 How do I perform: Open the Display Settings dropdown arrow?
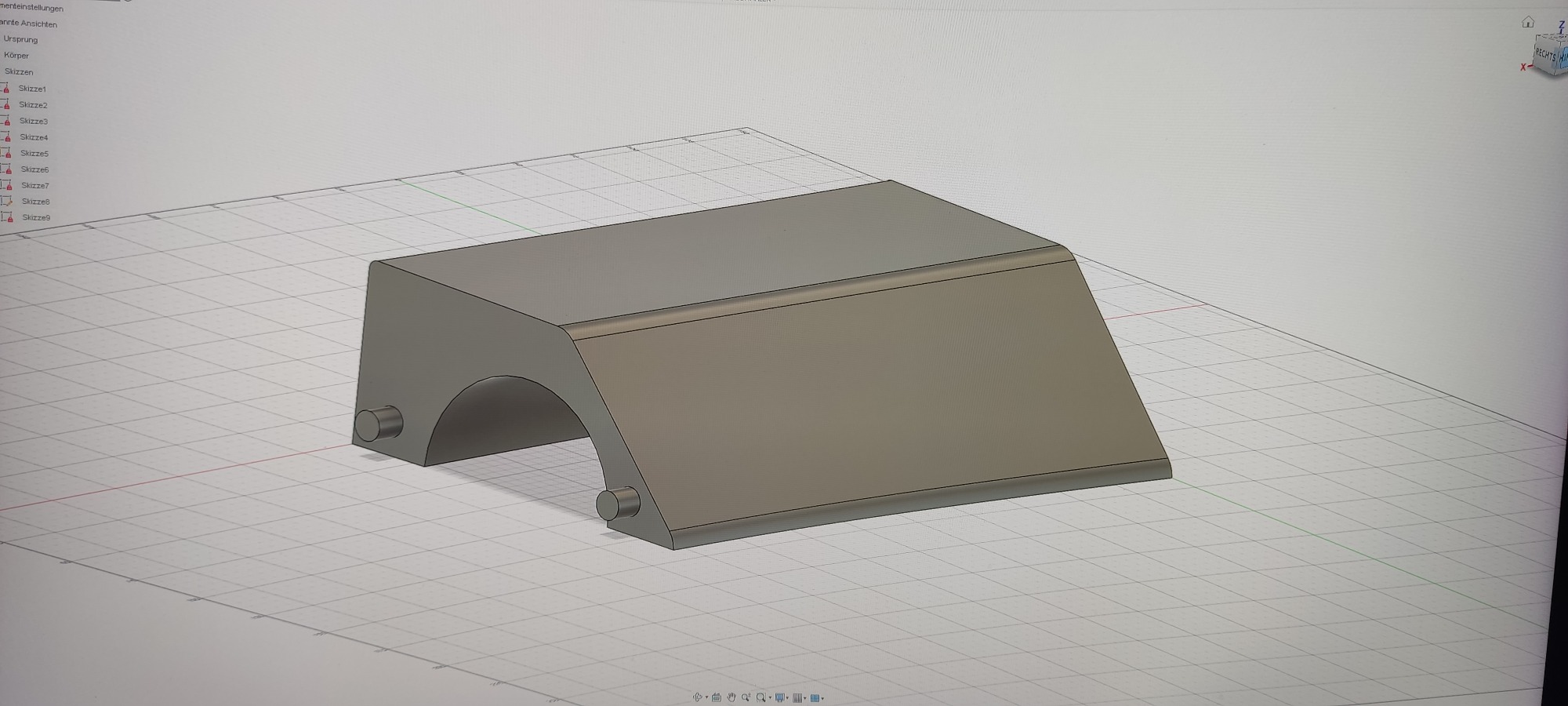pos(787,698)
